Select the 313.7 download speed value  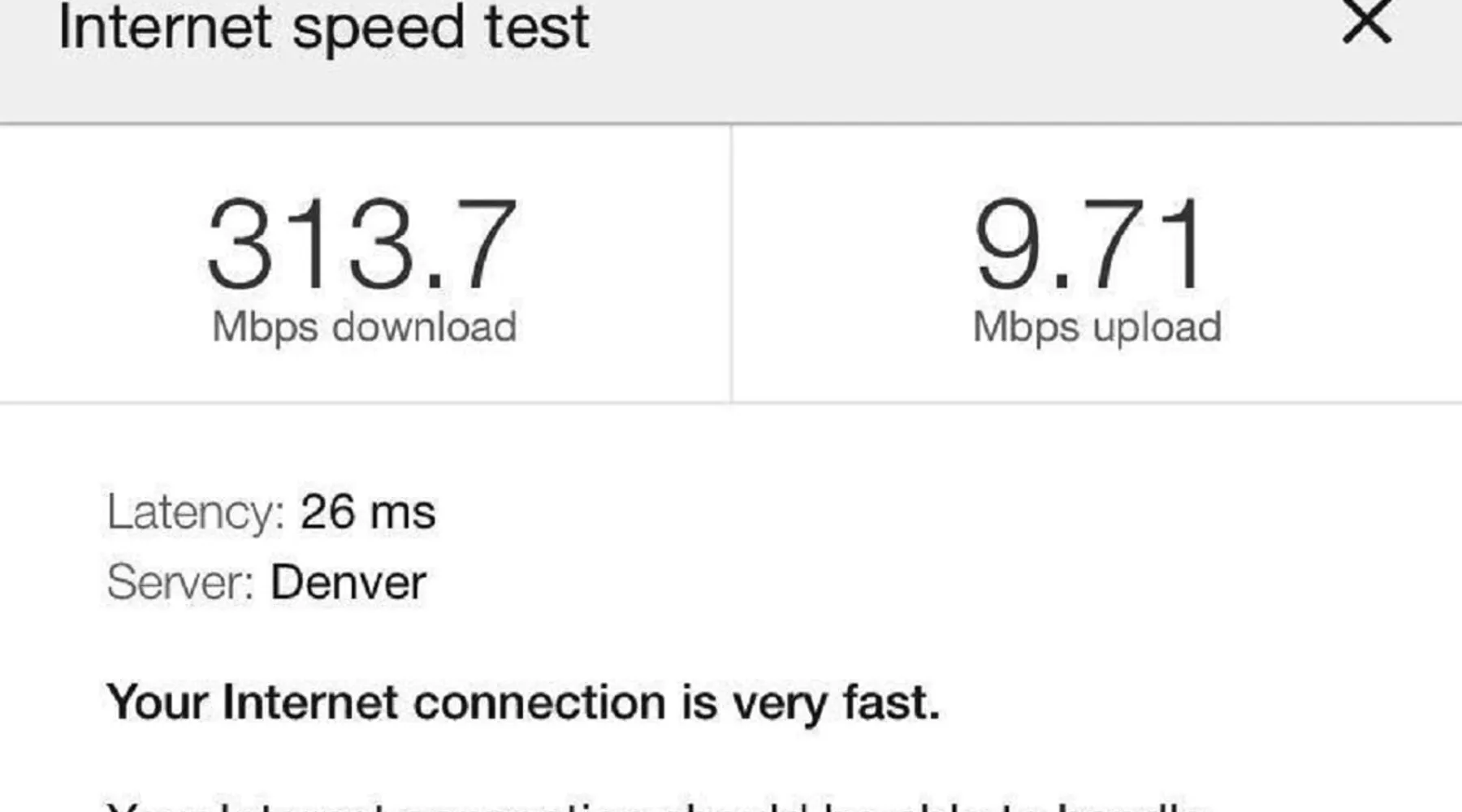[362, 244]
